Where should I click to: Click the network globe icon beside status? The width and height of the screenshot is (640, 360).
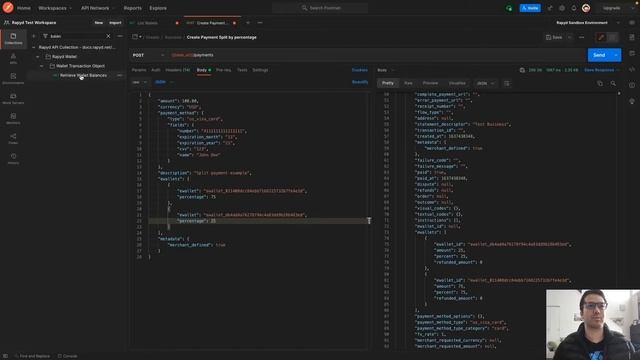(x=522, y=70)
